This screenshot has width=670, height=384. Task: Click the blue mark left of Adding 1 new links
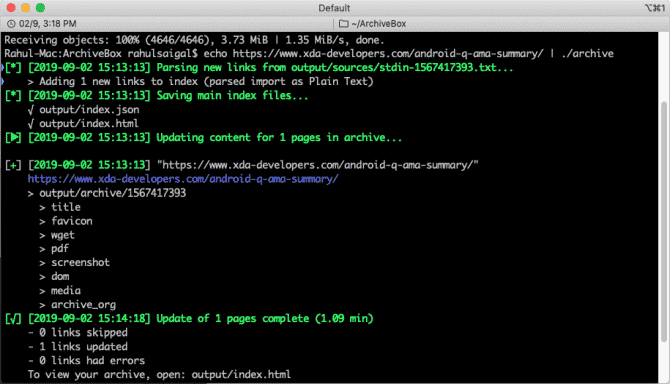[2, 82]
